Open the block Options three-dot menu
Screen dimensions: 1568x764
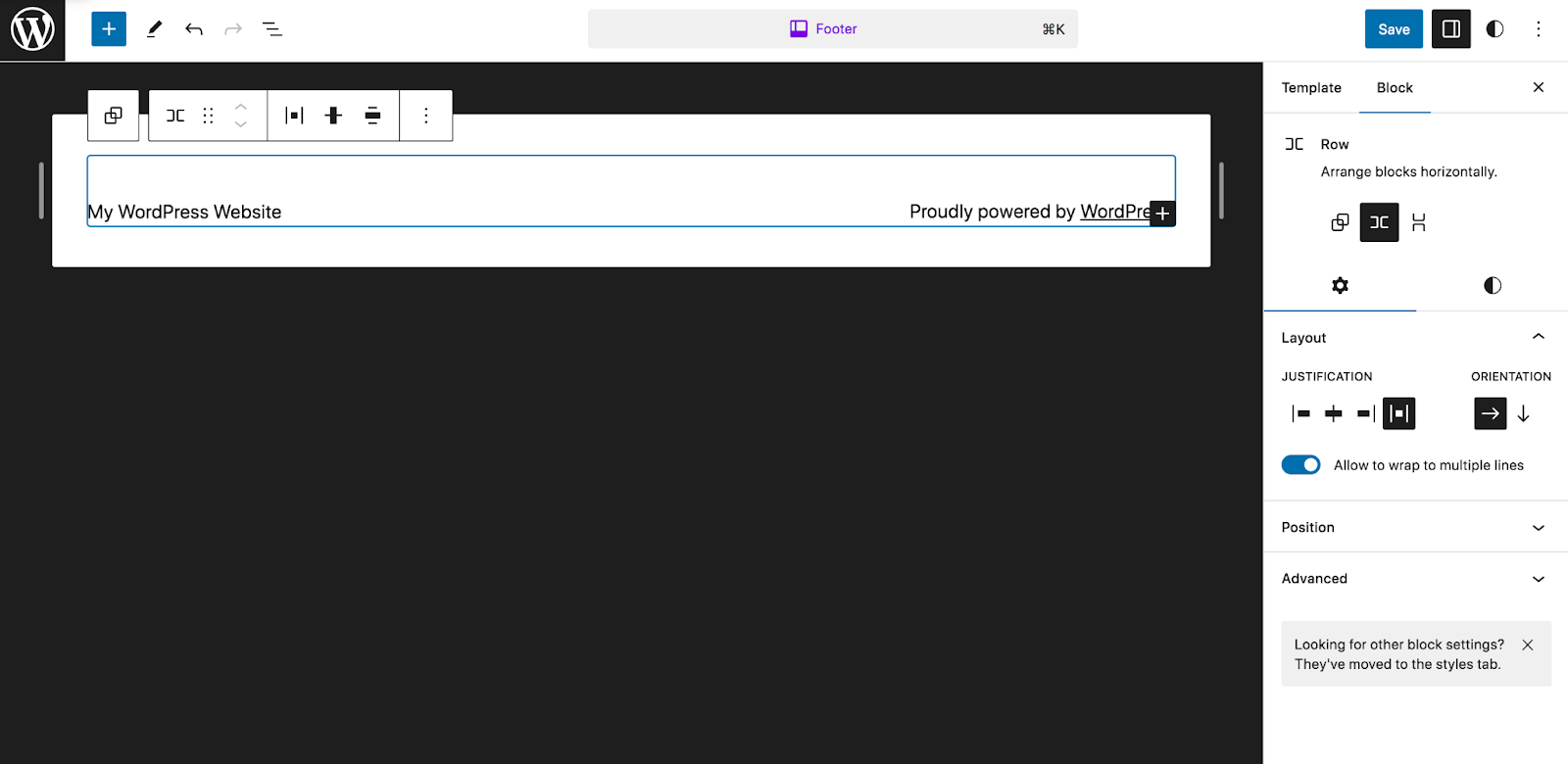tap(425, 116)
